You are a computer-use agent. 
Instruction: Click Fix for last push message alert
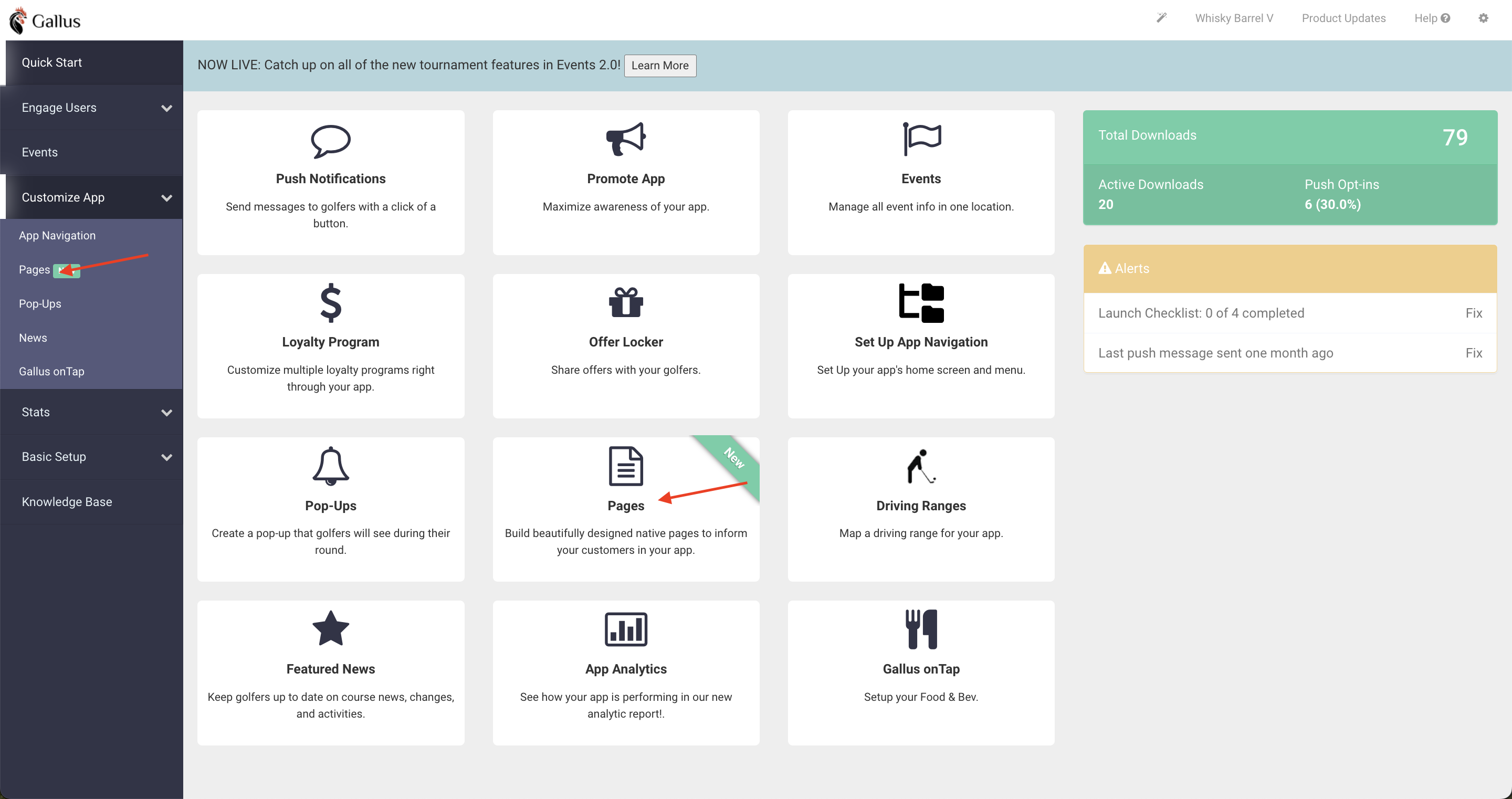1473,353
